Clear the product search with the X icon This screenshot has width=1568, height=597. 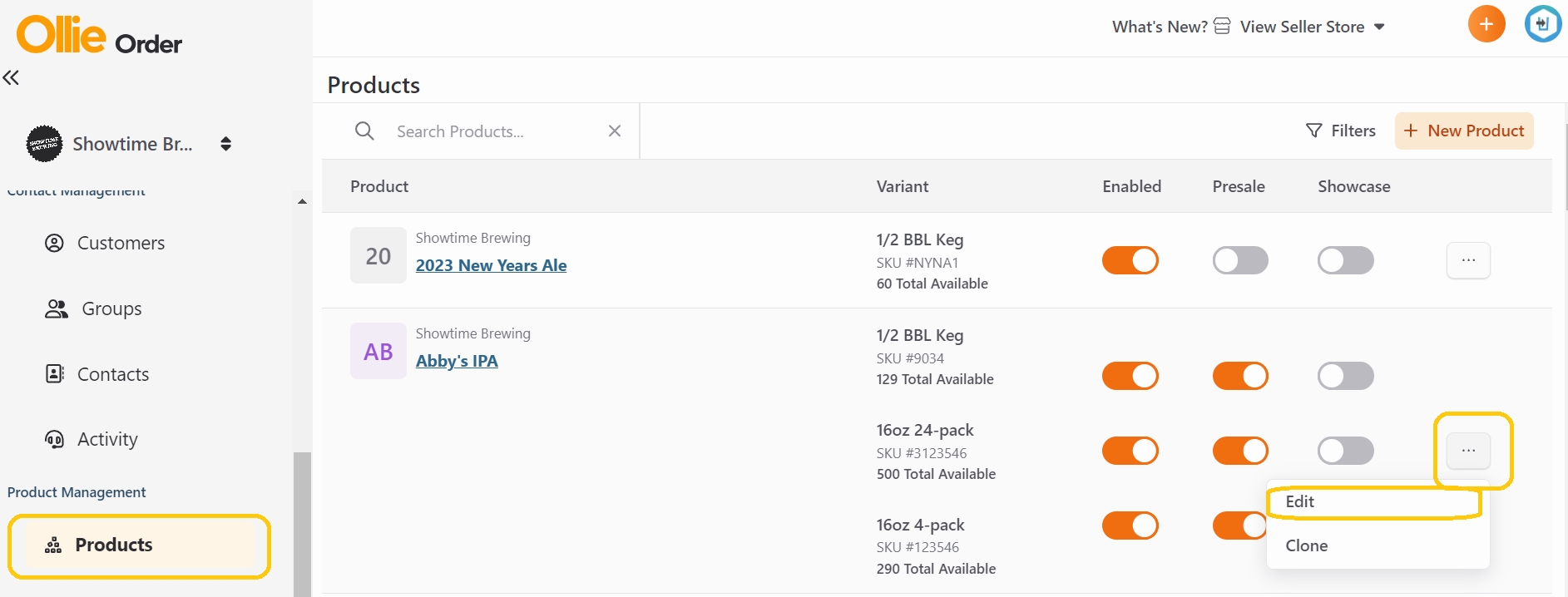[x=615, y=131]
